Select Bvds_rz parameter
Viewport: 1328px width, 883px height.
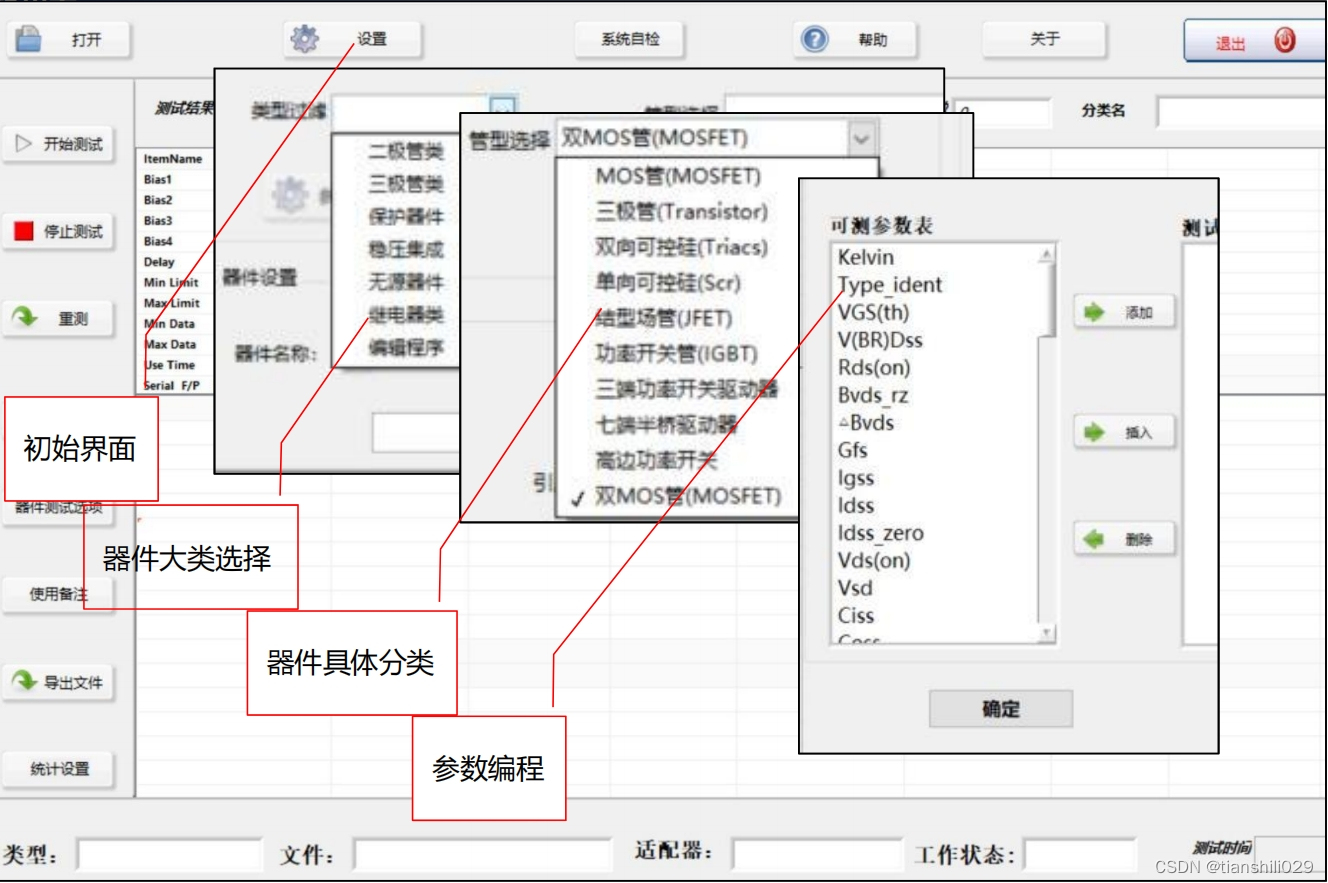coord(873,396)
